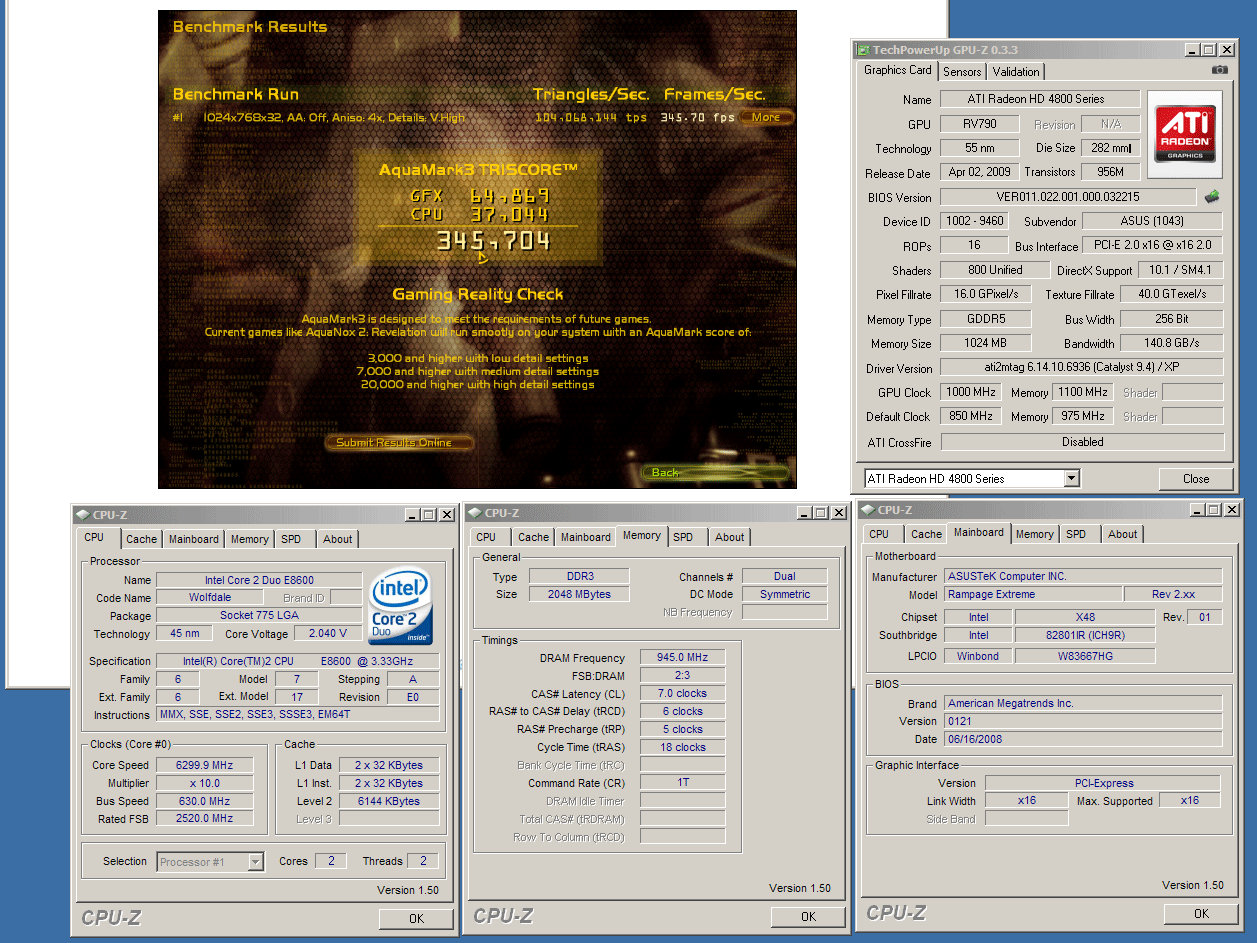Click the Intel Core 2 Duo logo
1257x943 pixels.
400,606
